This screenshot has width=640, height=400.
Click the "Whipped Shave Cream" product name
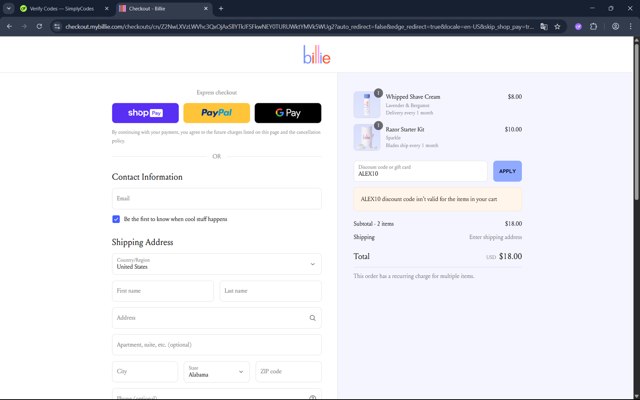(x=413, y=97)
